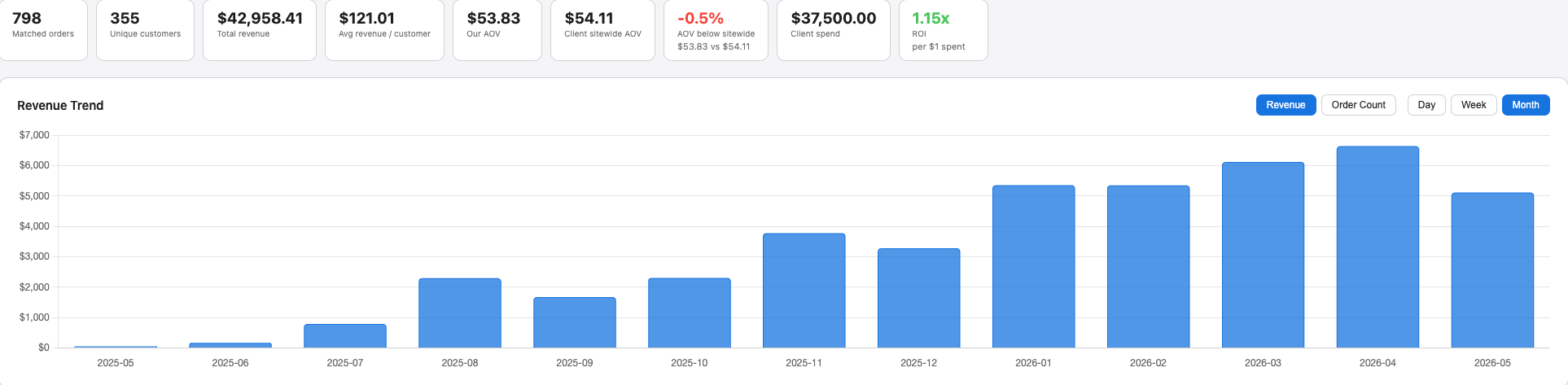Click the -0.5% AOV below sitewide card
1568x385 pixels.
pos(716,30)
